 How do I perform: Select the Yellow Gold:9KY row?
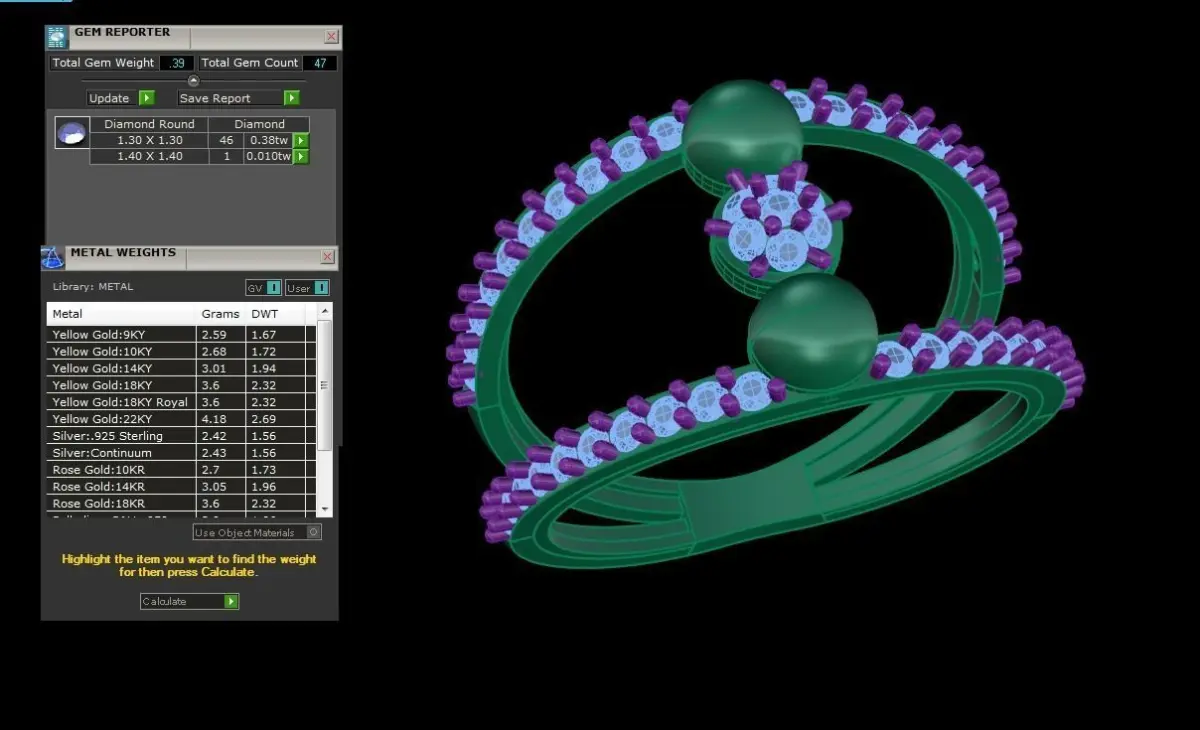[181, 335]
